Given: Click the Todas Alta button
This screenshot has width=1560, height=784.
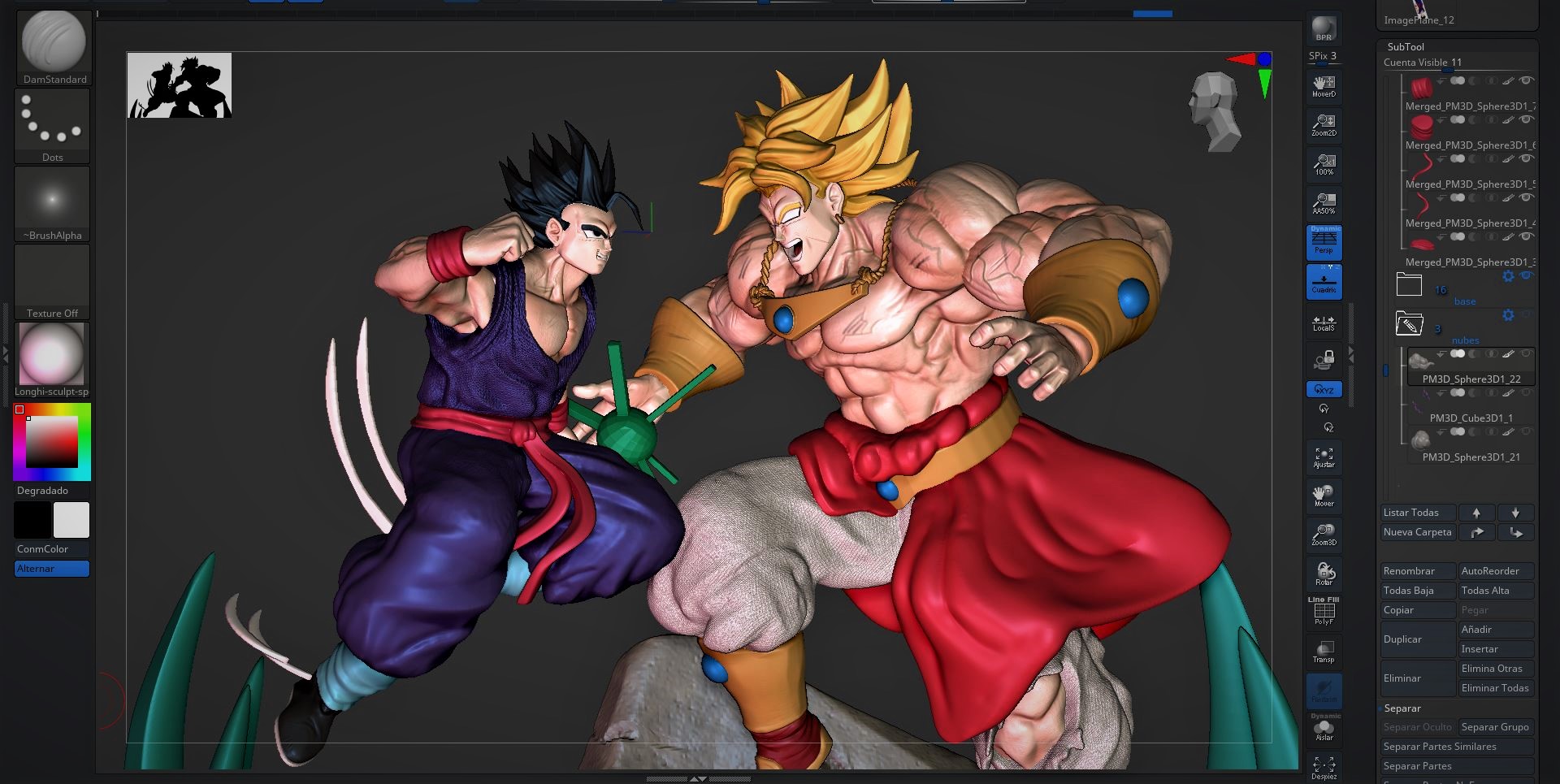Looking at the screenshot, I should coord(1496,591).
